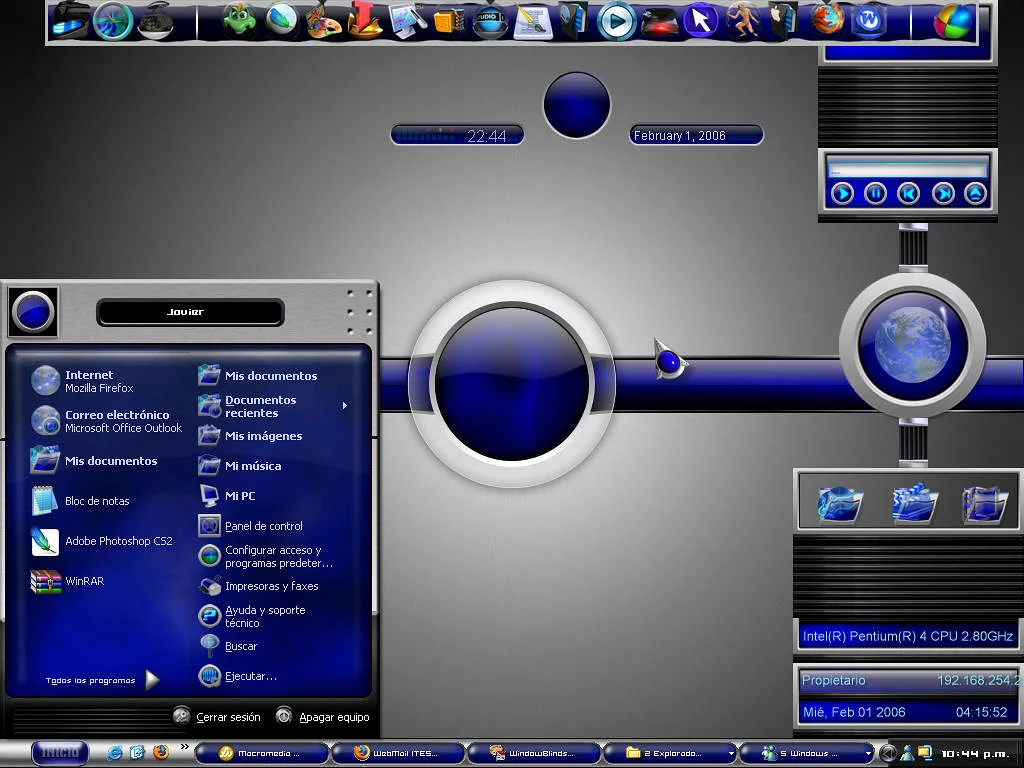Click the Firefox icon in the top dock
The width and height of the screenshot is (1024, 768).
[826, 20]
